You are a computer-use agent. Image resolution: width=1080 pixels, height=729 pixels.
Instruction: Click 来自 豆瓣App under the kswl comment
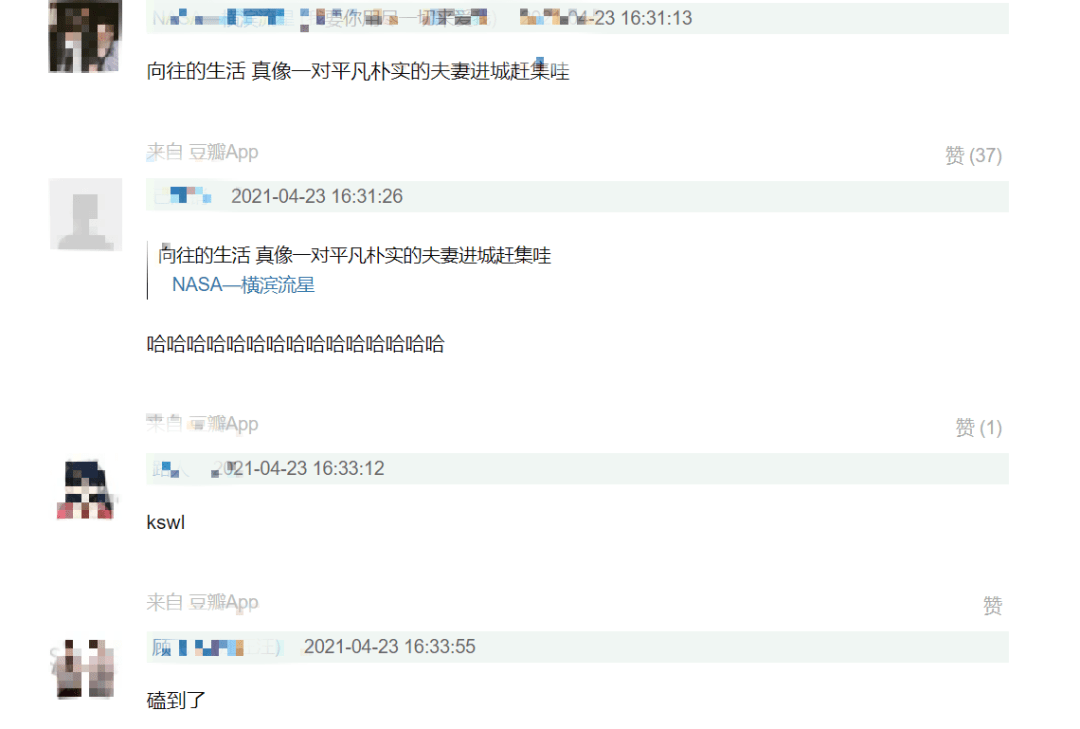[x=202, y=602]
